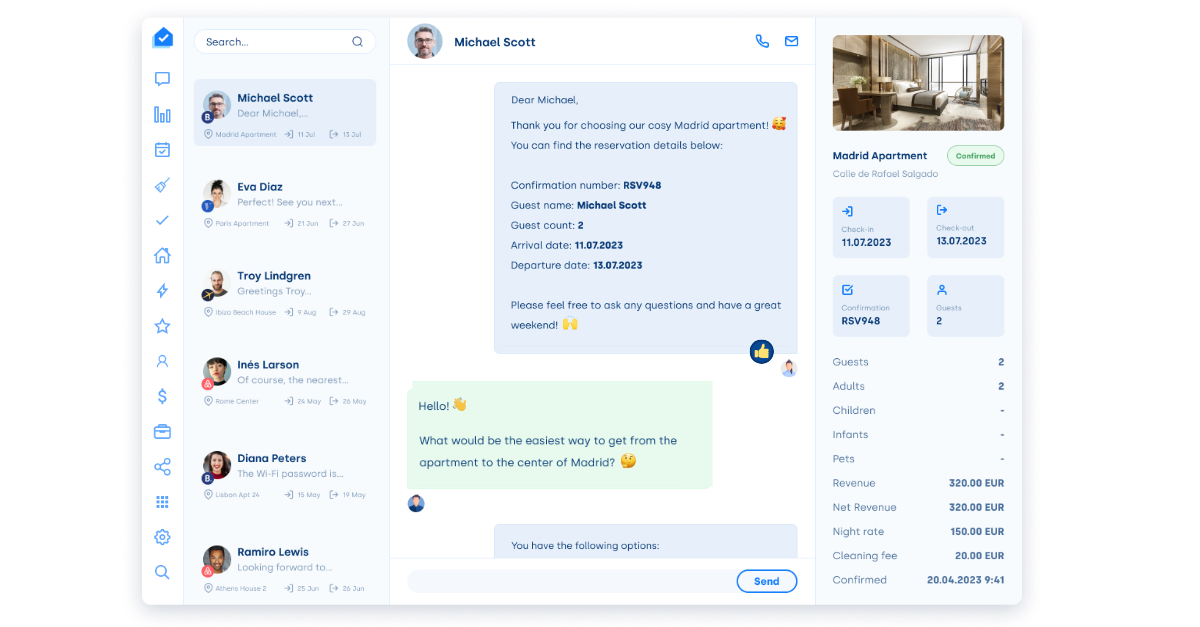Click the cleaning broom icon
The height and width of the screenshot is (627, 1200).
point(162,185)
